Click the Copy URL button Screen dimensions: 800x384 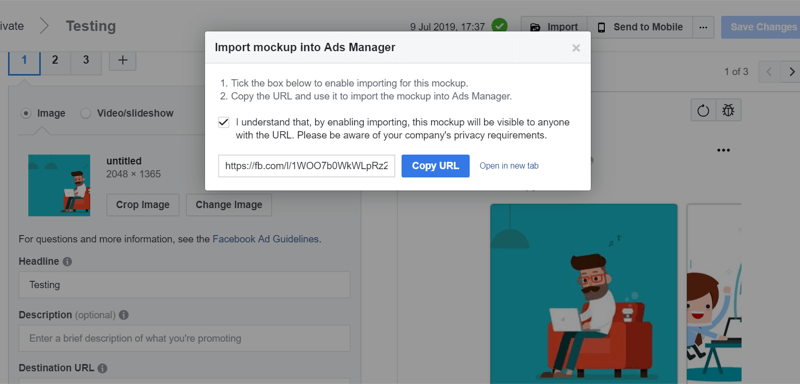(435, 166)
